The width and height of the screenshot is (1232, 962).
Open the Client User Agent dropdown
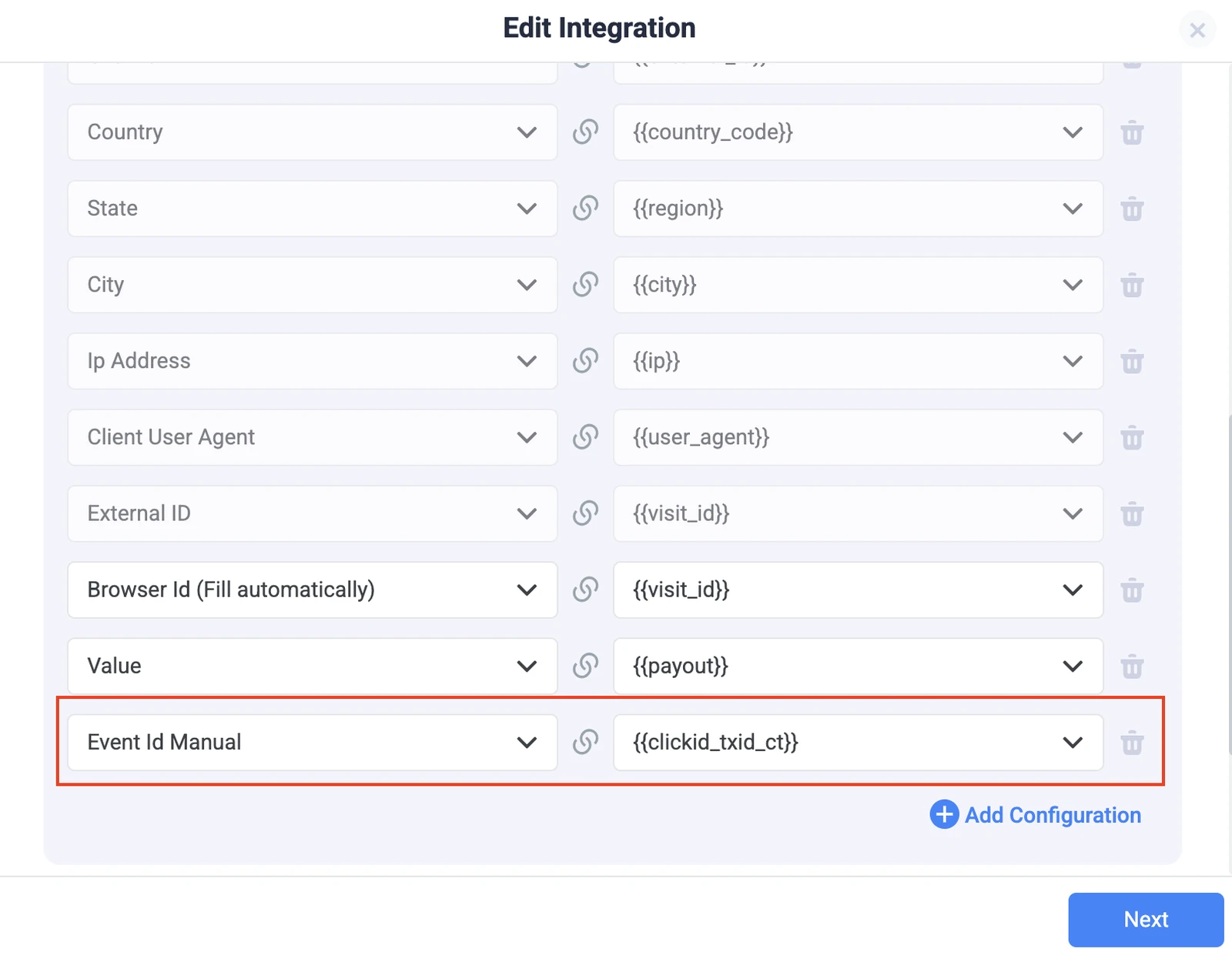pos(312,437)
